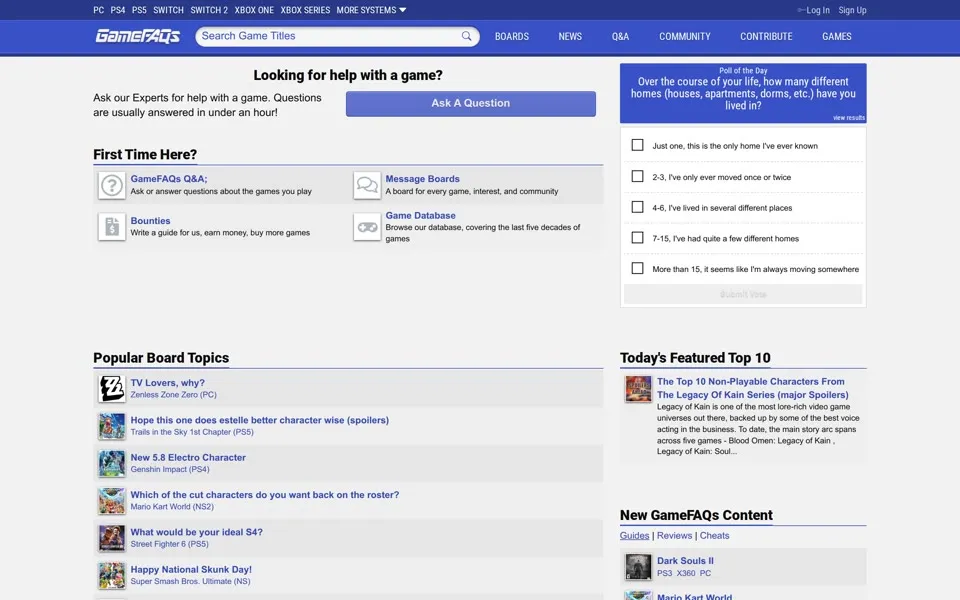
Task: Open the Switch platform link
Action: pyautogui.click(x=168, y=10)
